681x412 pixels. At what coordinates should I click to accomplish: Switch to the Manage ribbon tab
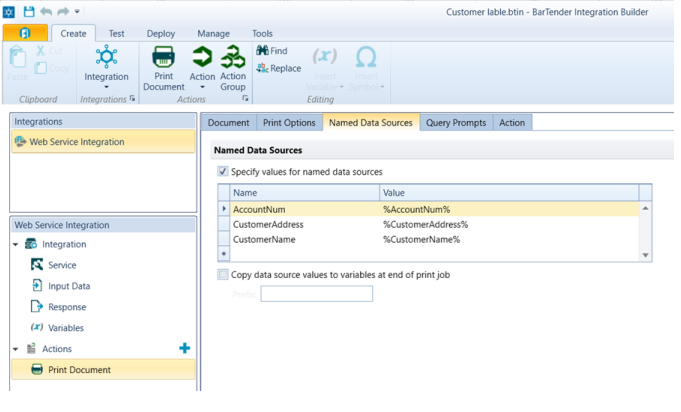point(213,33)
